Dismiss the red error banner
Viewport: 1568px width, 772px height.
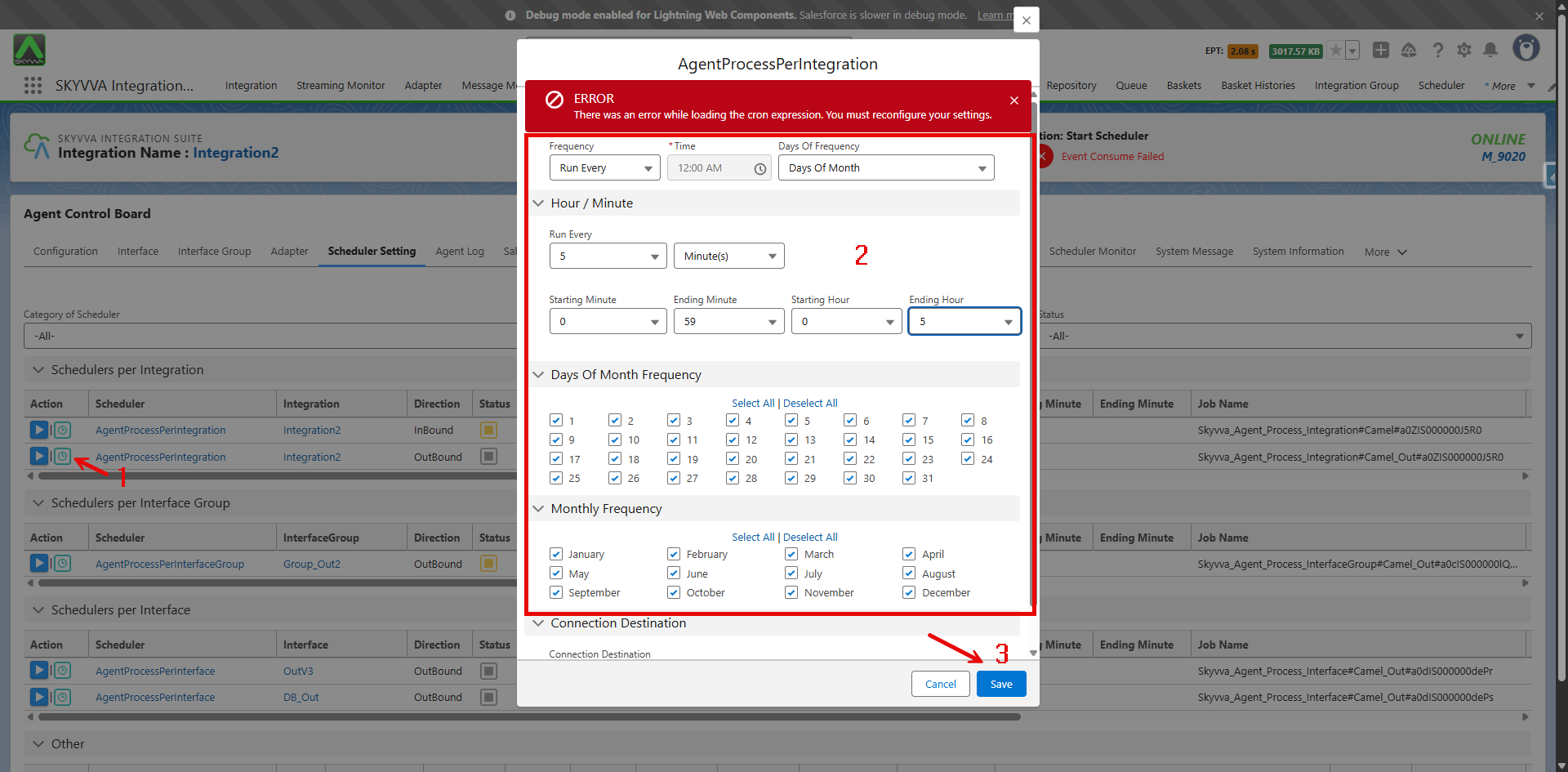point(1013,100)
